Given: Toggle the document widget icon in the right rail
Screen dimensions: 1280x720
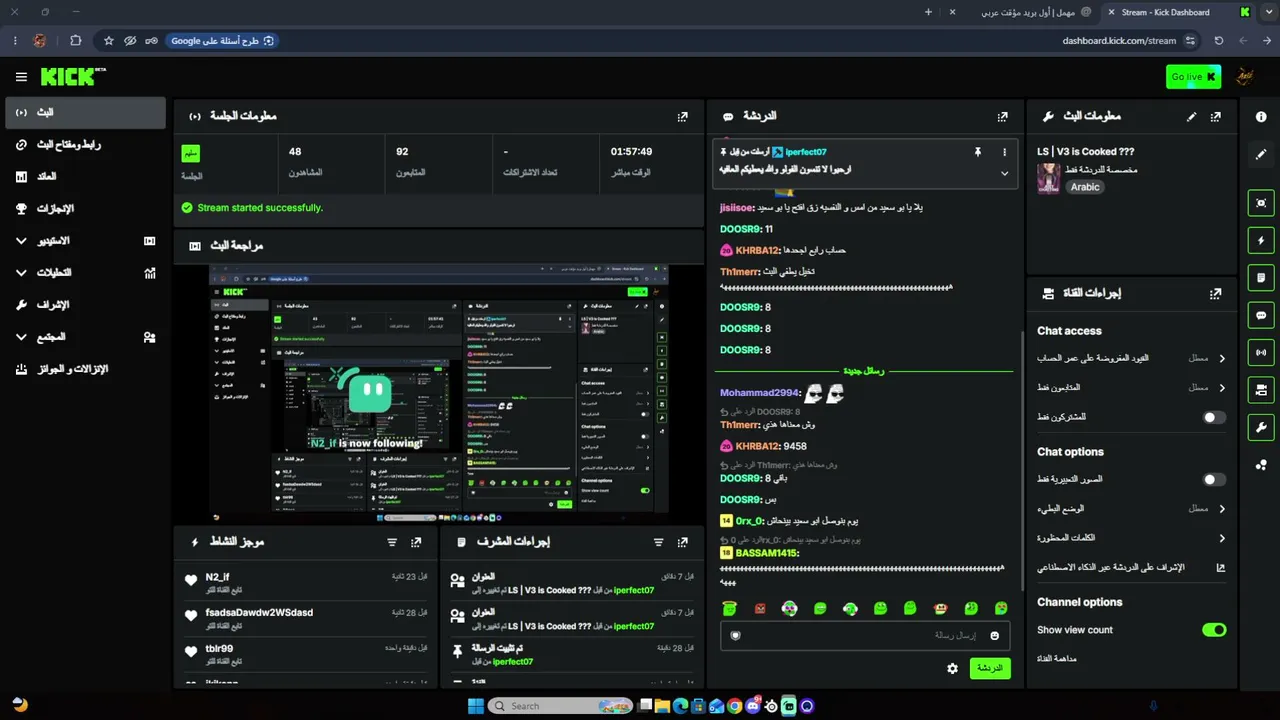Looking at the screenshot, I should 1261,277.
